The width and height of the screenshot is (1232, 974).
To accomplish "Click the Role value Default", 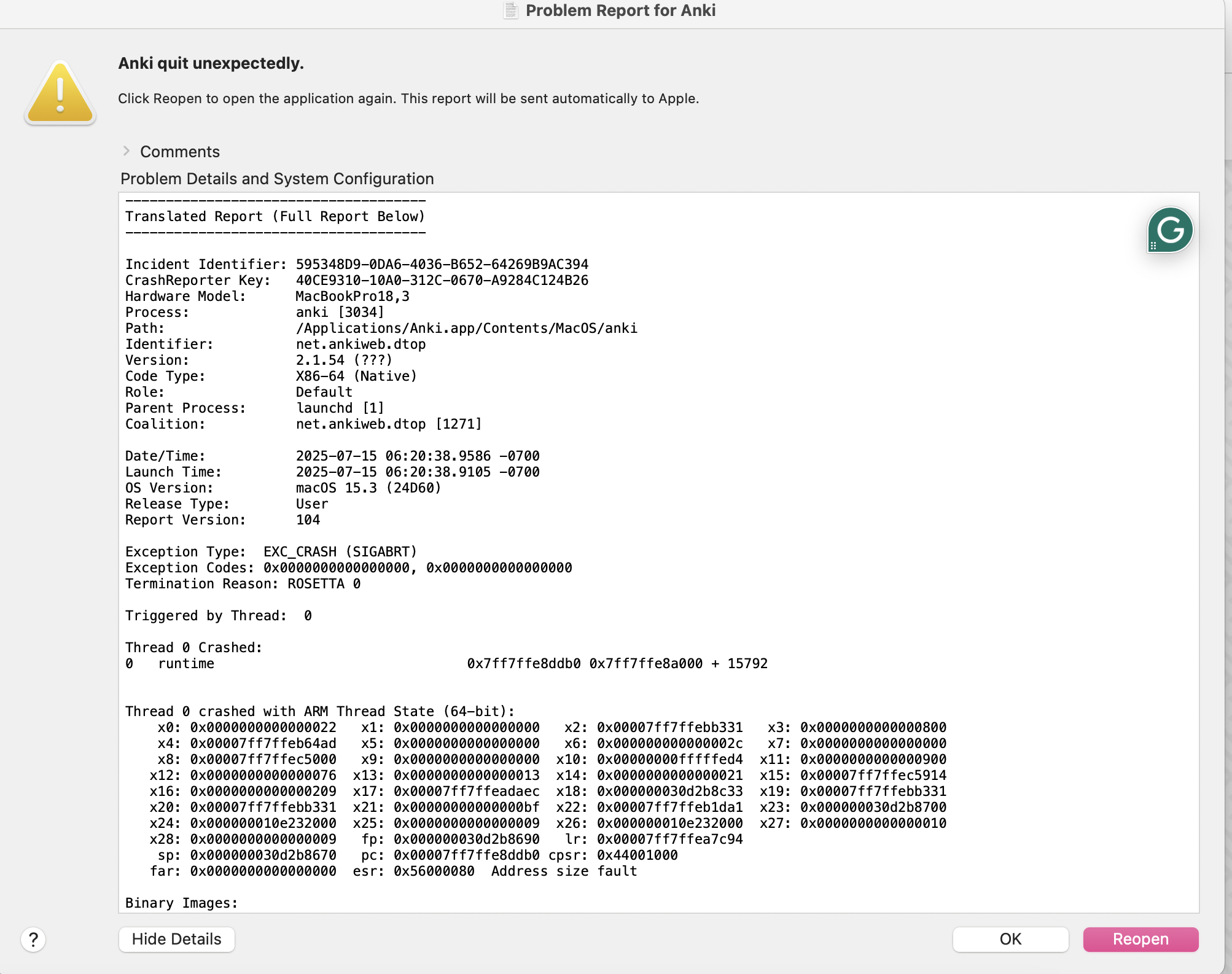I will pyautogui.click(x=324, y=392).
